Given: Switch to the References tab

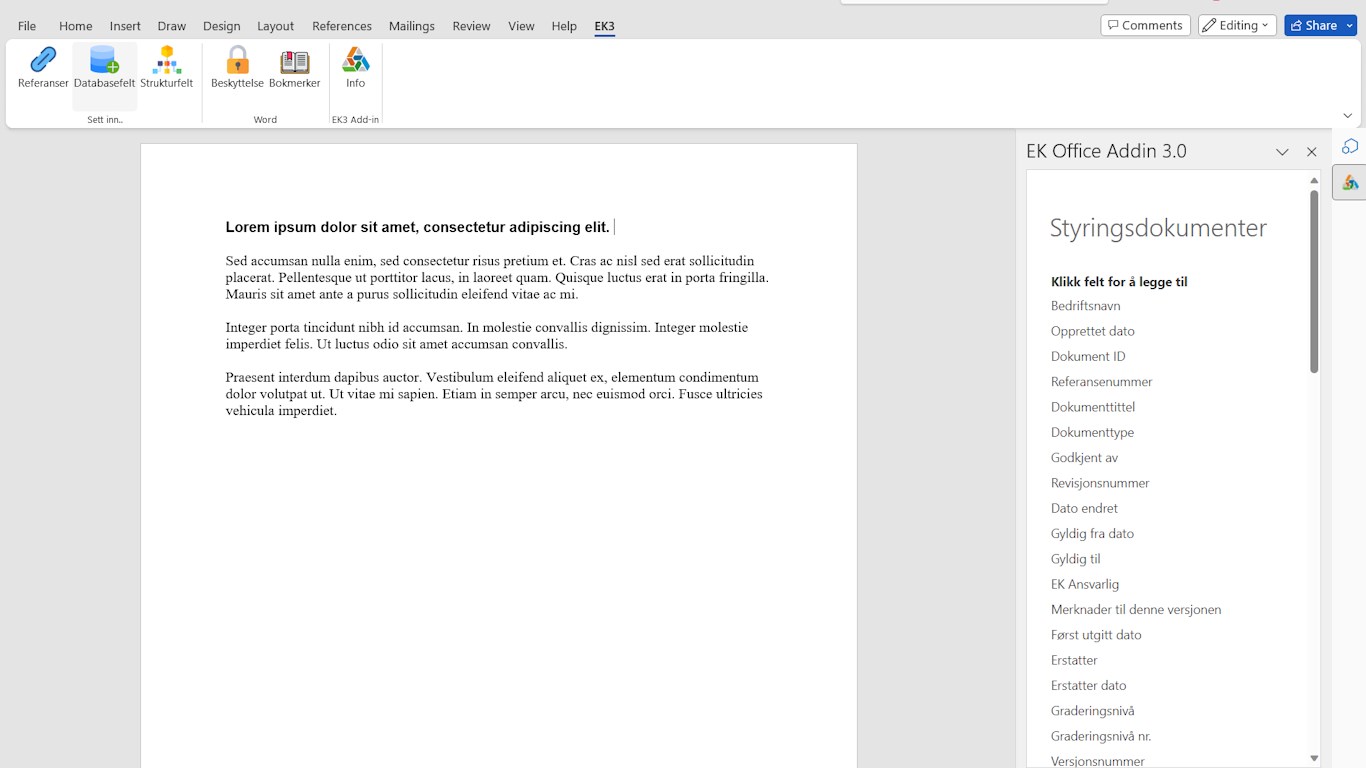Looking at the screenshot, I should point(342,26).
